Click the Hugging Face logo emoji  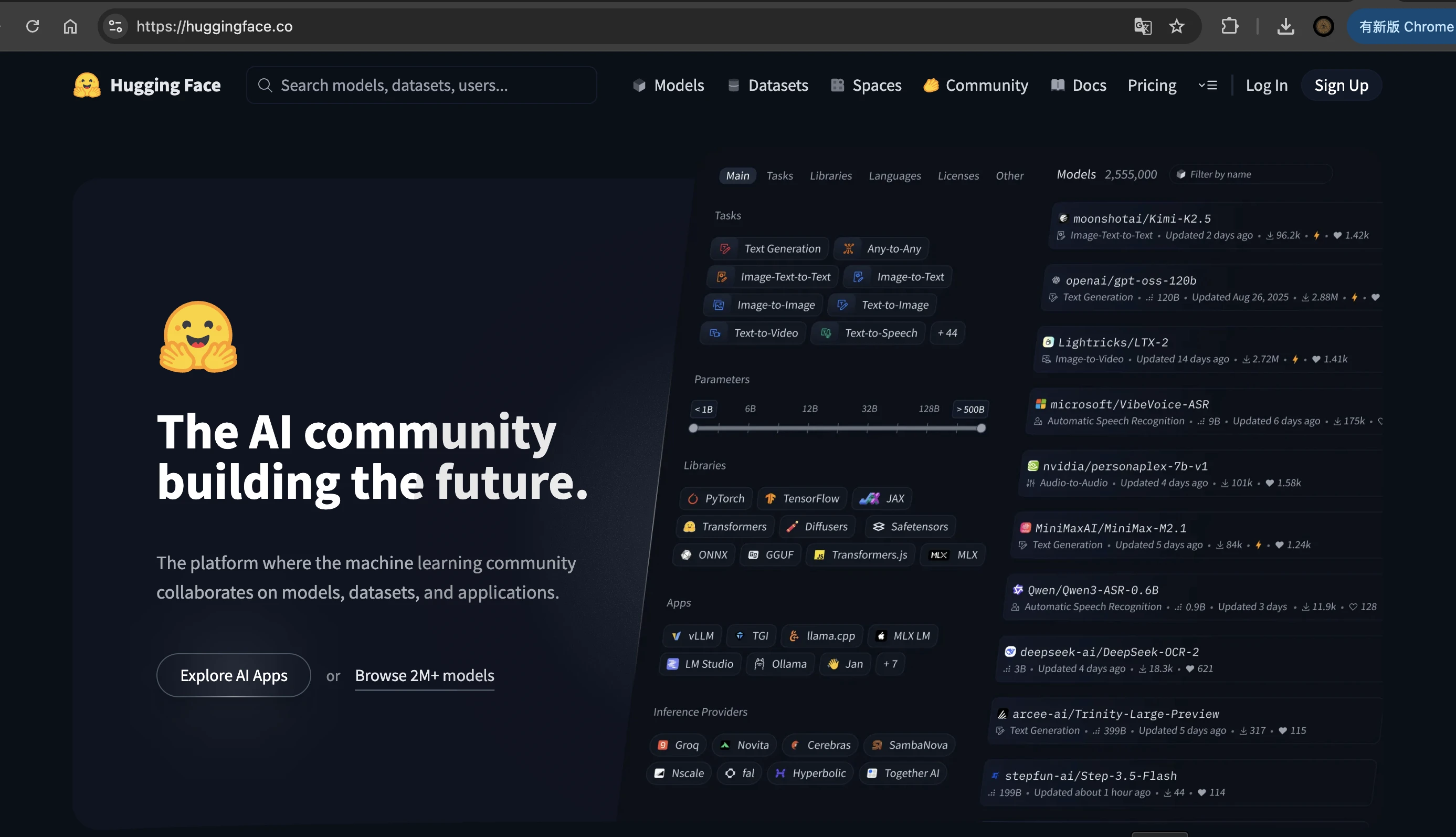click(87, 85)
